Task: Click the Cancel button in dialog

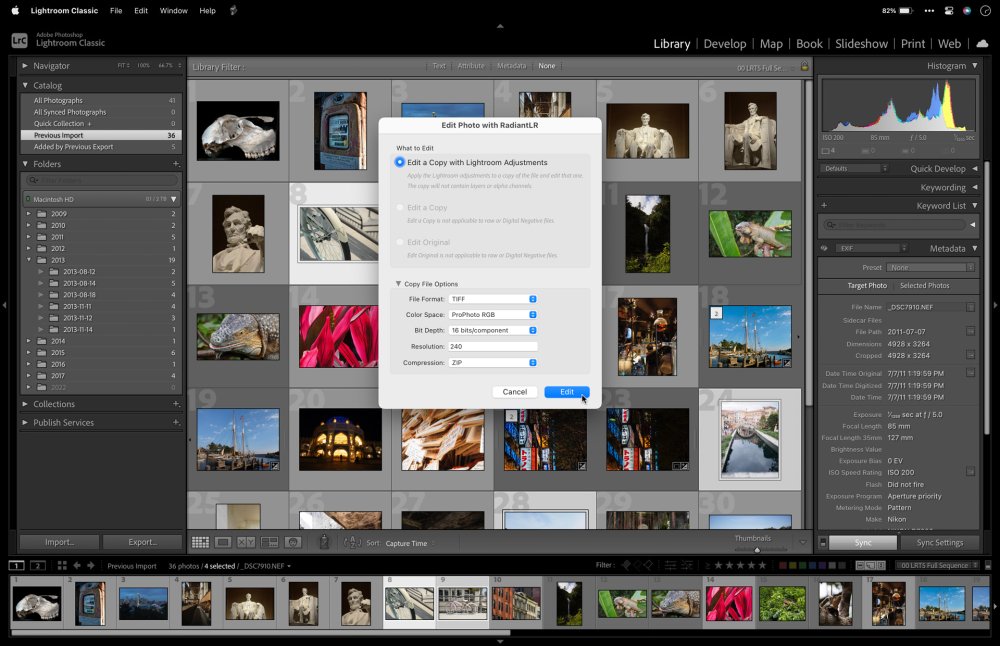Action: click(515, 392)
